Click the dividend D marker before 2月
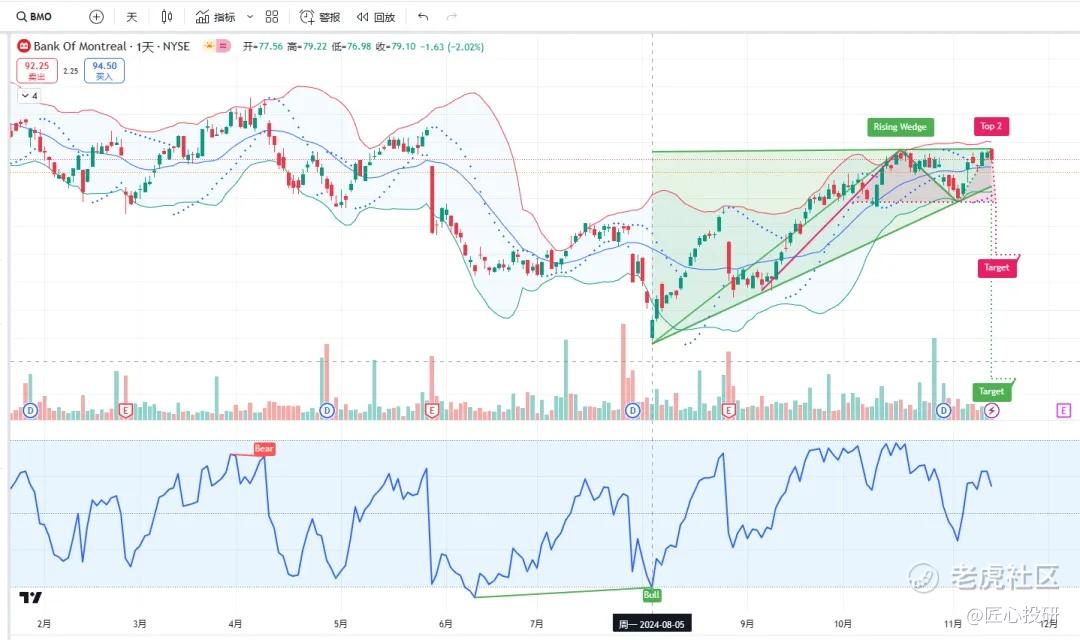 coord(30,411)
